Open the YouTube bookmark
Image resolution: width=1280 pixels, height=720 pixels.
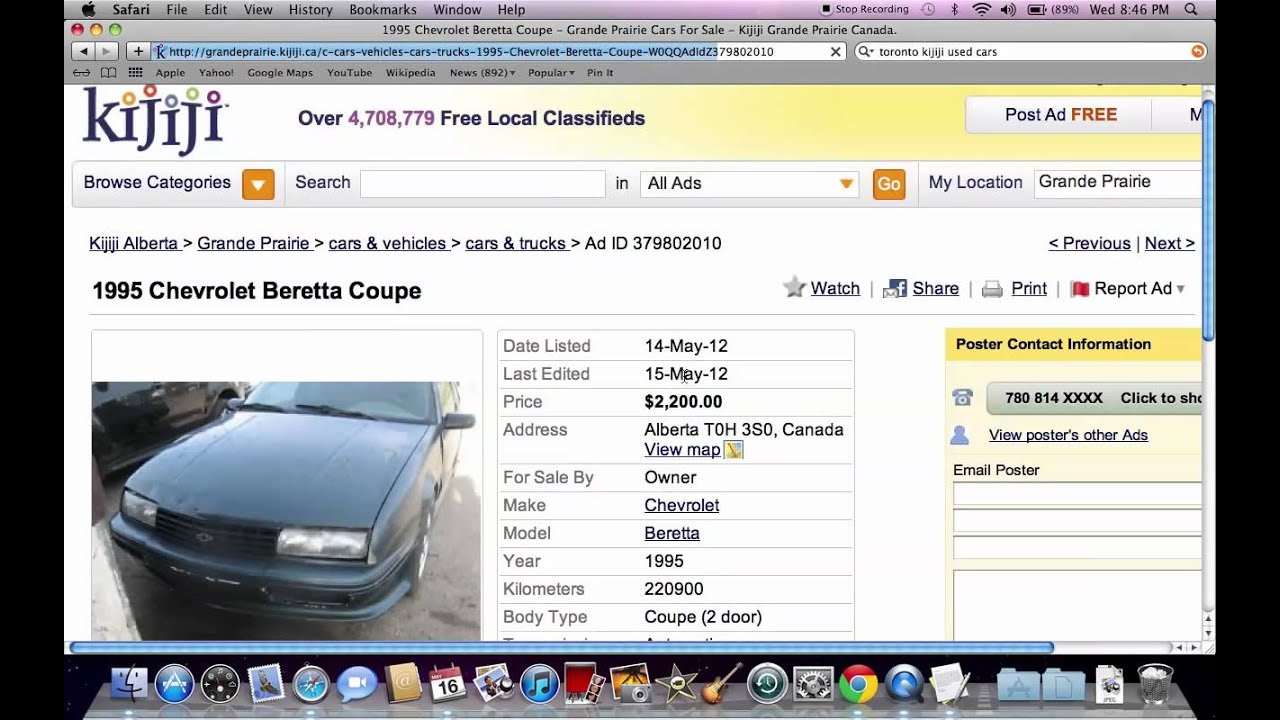click(349, 73)
